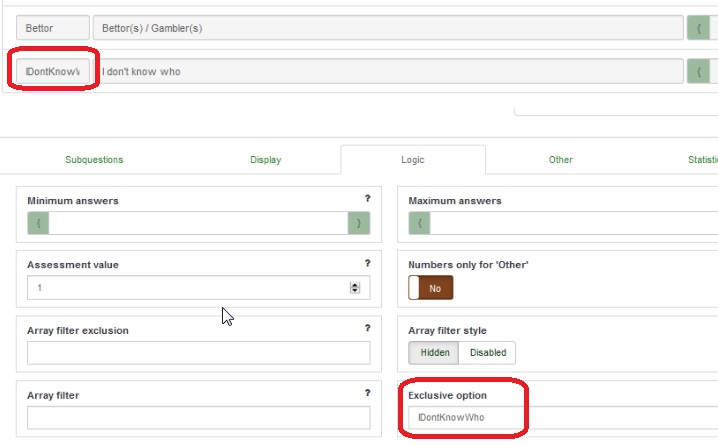Image resolution: width=718 pixels, height=445 pixels.
Task: Adjust Assessment value with spinner arrows
Action: coord(354,288)
